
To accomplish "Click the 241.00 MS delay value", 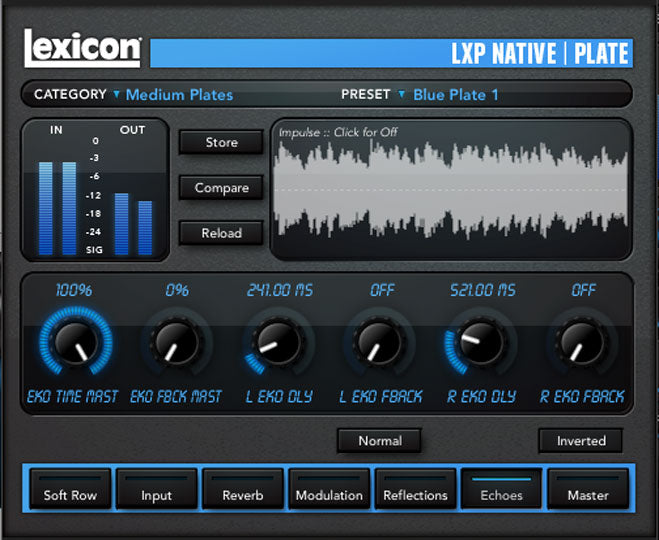I will pyautogui.click(x=280, y=290).
